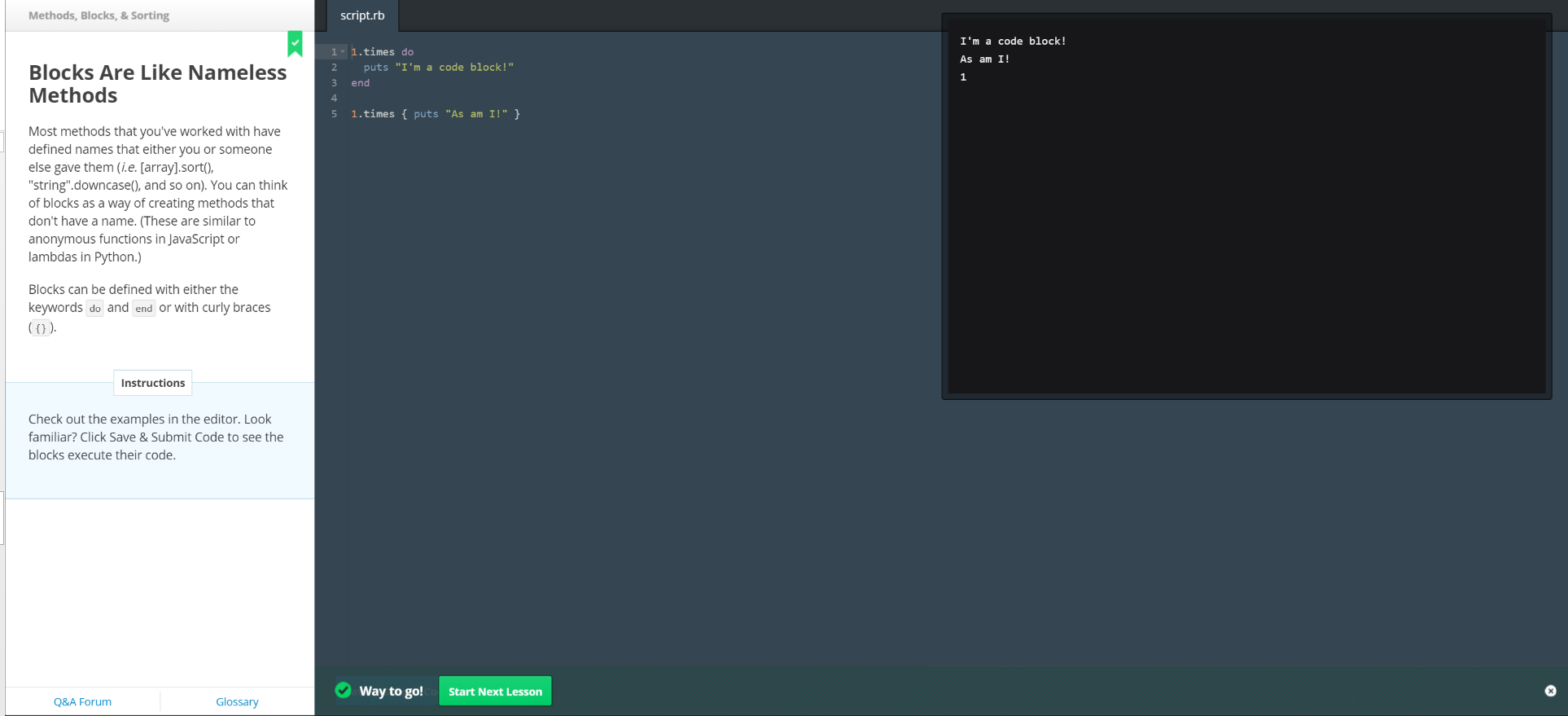Click the green check circle beside Way to go!
The image size is (1568, 716).
tap(344, 690)
